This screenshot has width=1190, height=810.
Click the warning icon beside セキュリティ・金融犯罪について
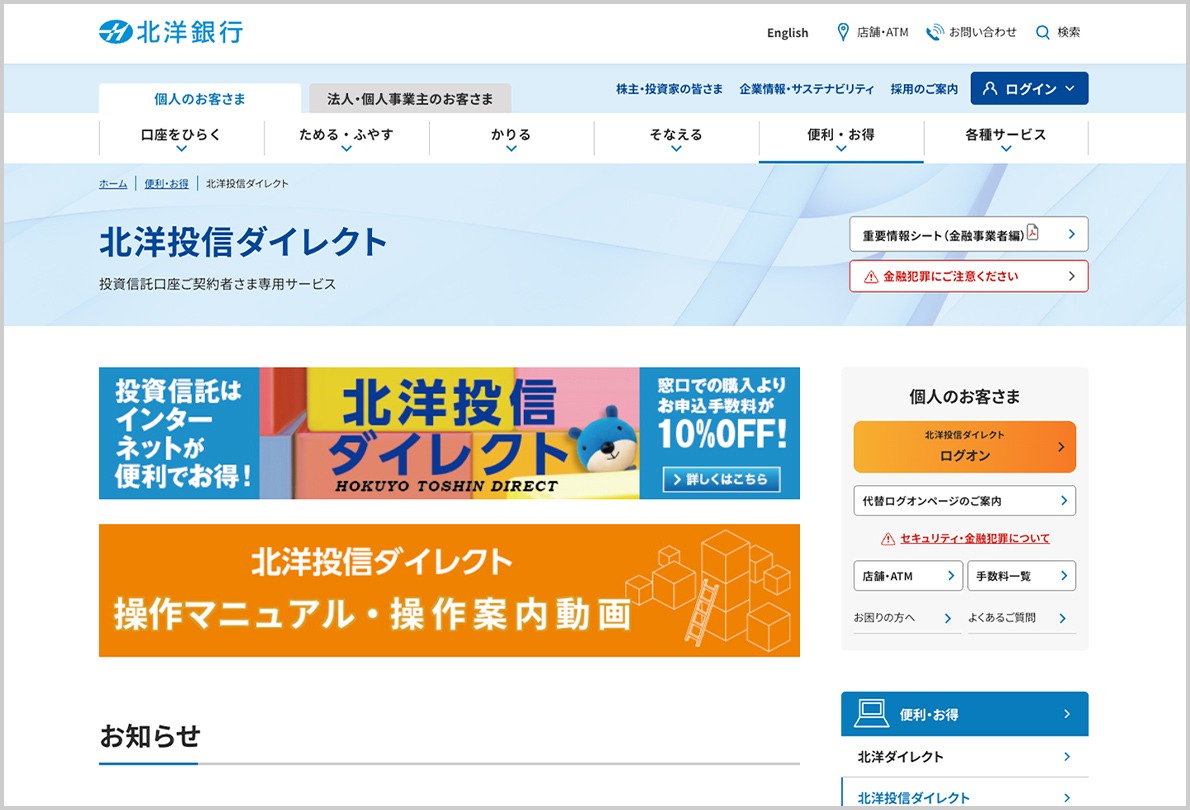tap(887, 538)
